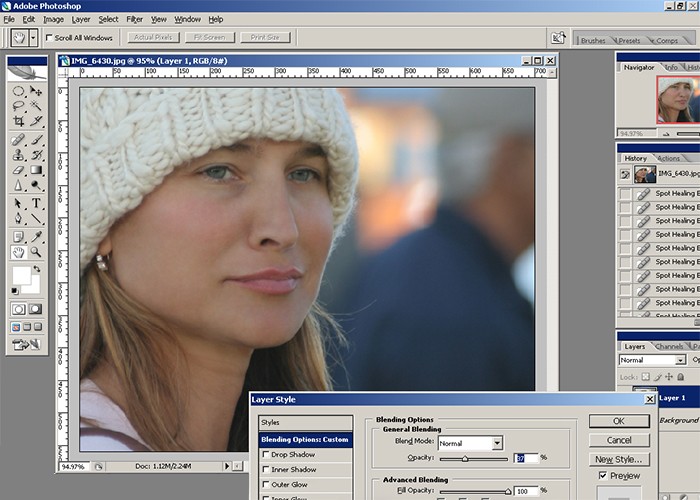Toggle Lock all in Layers panel
Screen dimensions: 700x500
(681, 377)
